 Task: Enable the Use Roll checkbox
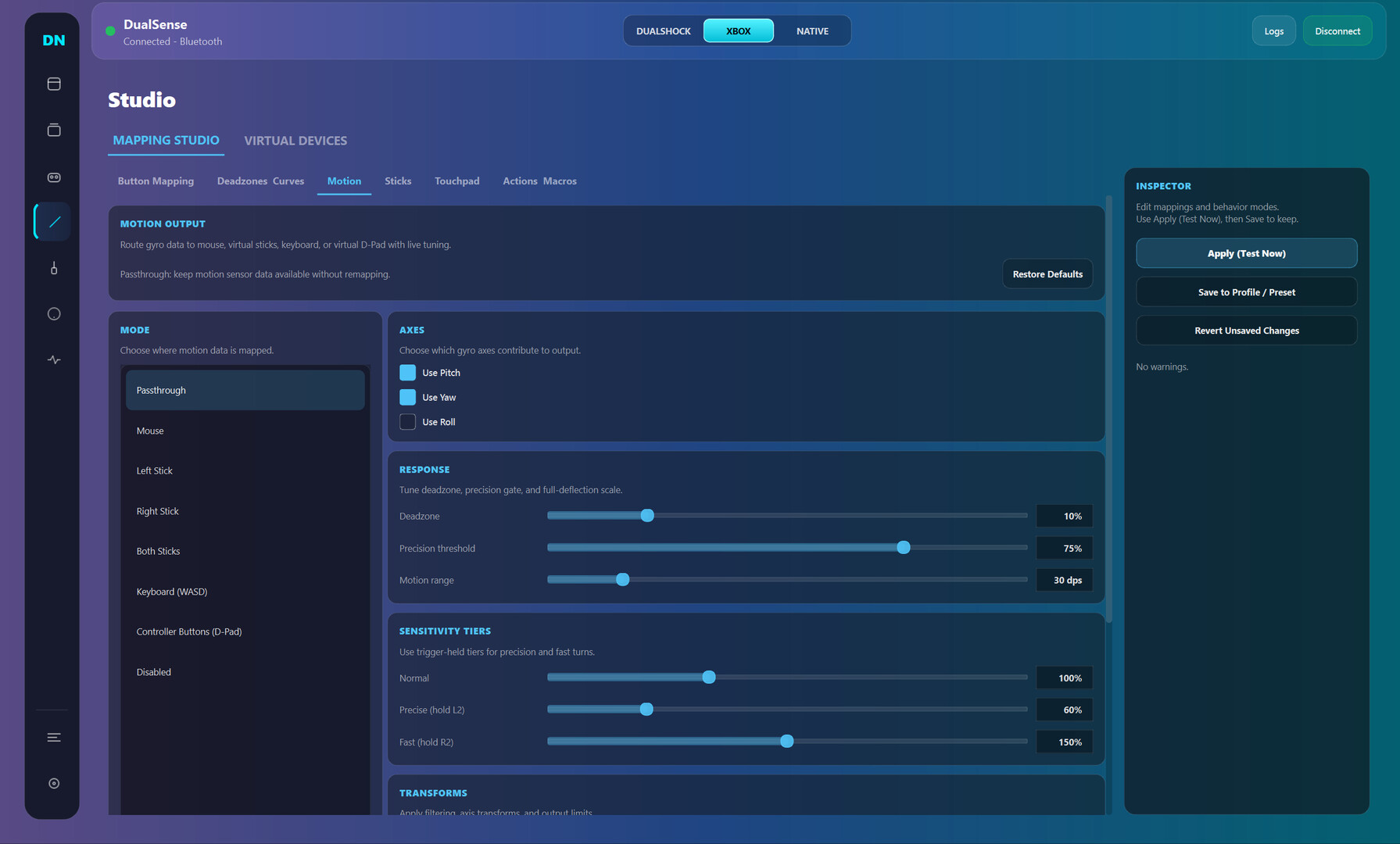(407, 422)
